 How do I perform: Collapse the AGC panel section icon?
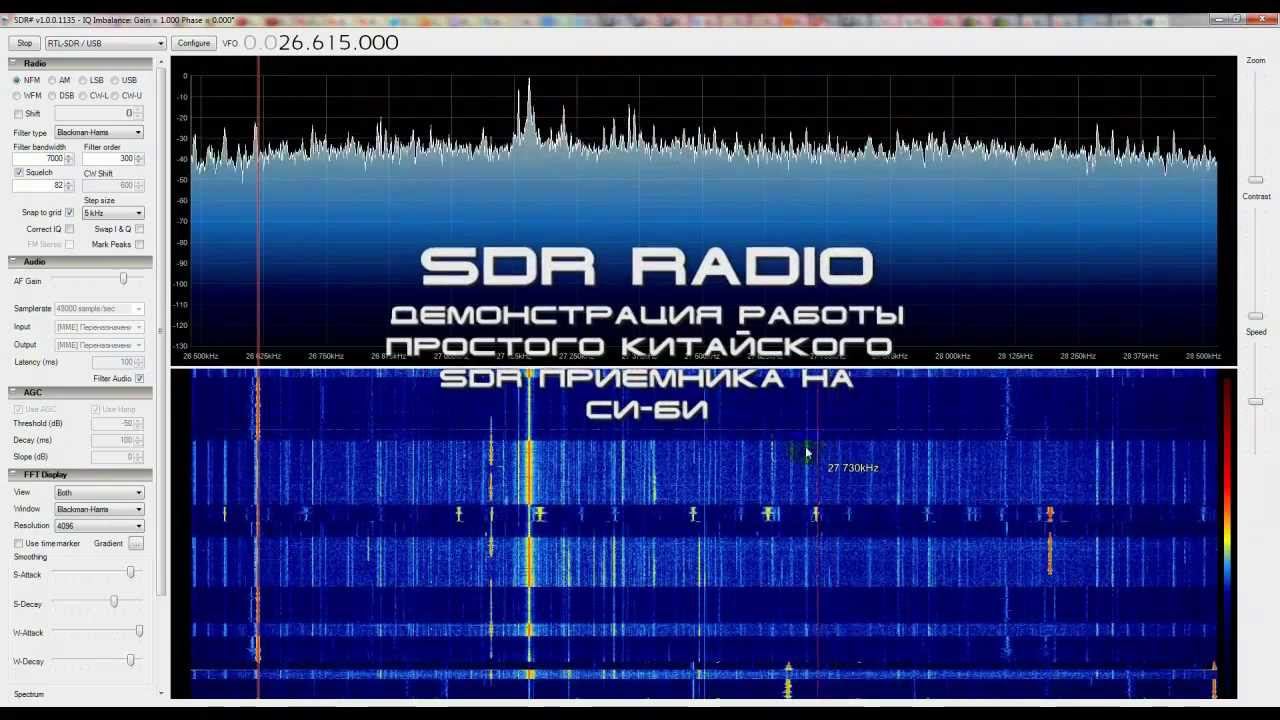point(15,392)
